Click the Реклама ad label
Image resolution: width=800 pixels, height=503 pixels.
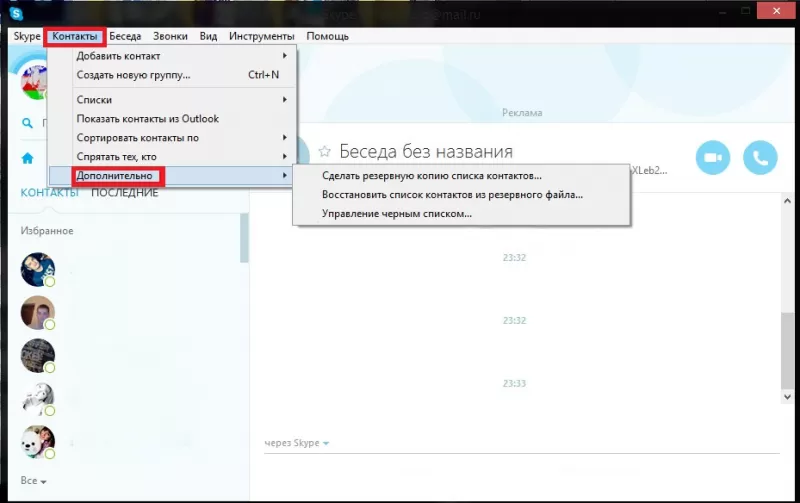(x=522, y=113)
